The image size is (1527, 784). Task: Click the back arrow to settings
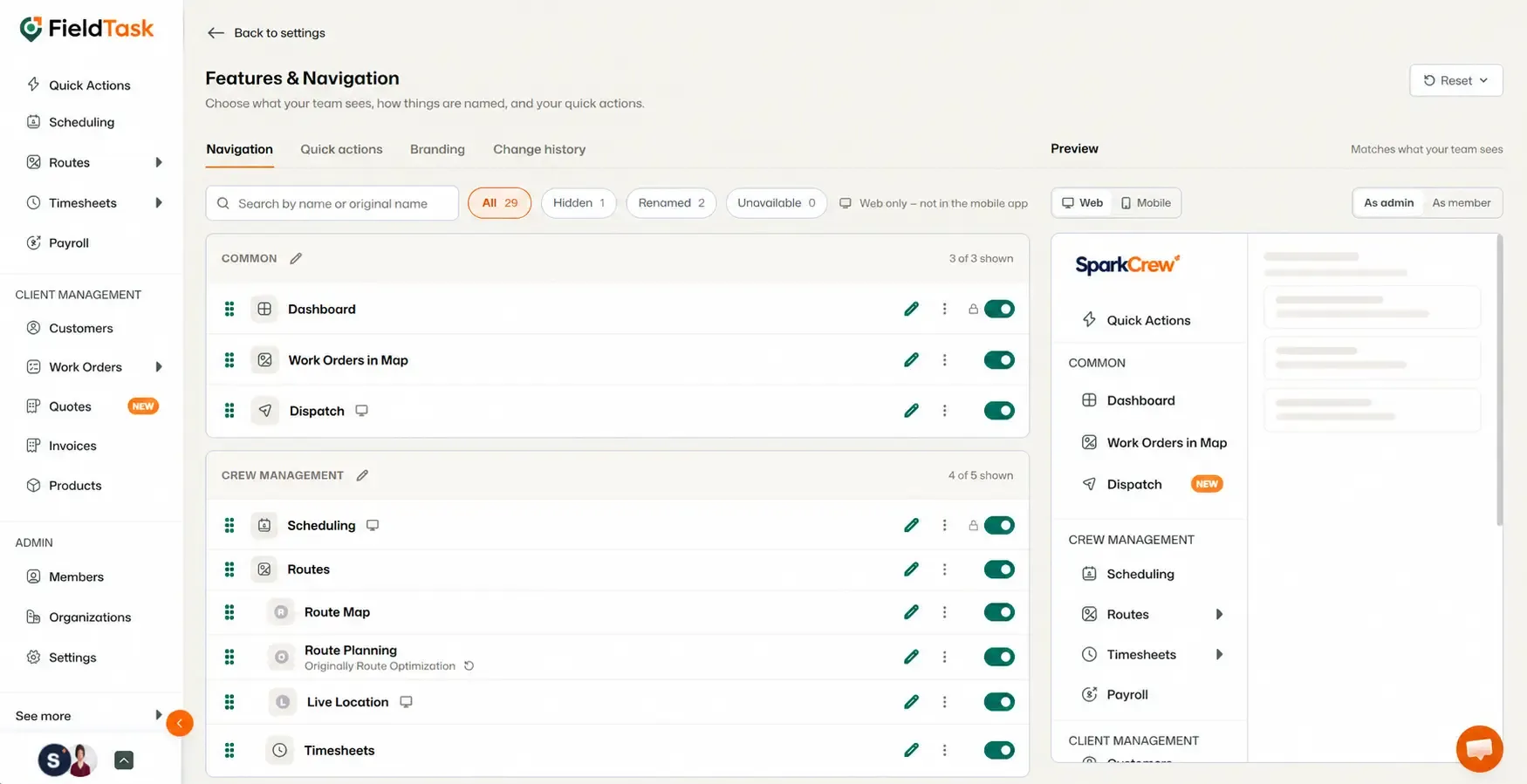click(216, 33)
